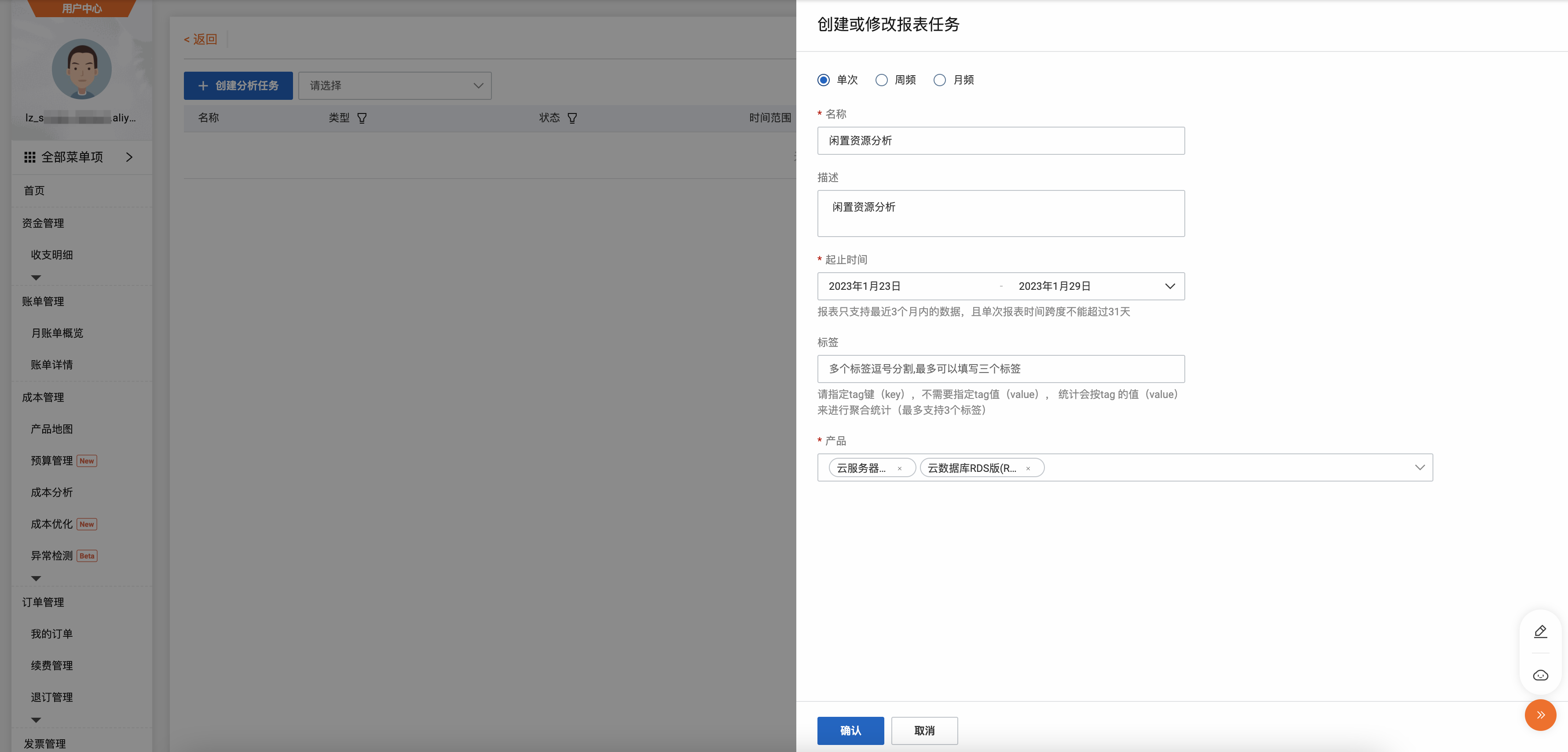Expand the 起止时间 date range picker
1568x752 pixels.
click(x=1169, y=286)
